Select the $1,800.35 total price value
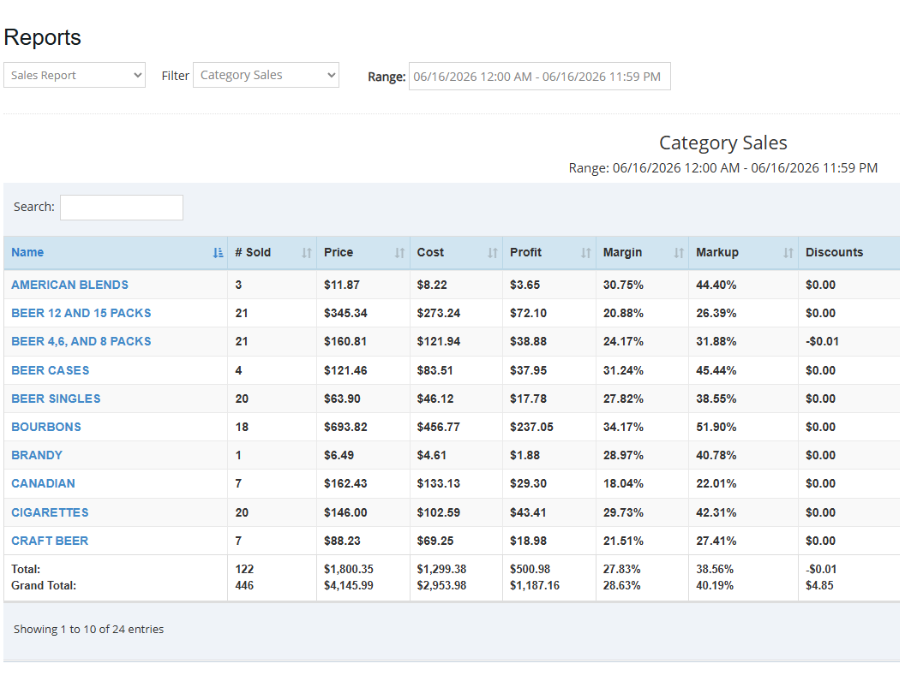Image resolution: width=900 pixels, height=675 pixels. pyautogui.click(x=348, y=569)
